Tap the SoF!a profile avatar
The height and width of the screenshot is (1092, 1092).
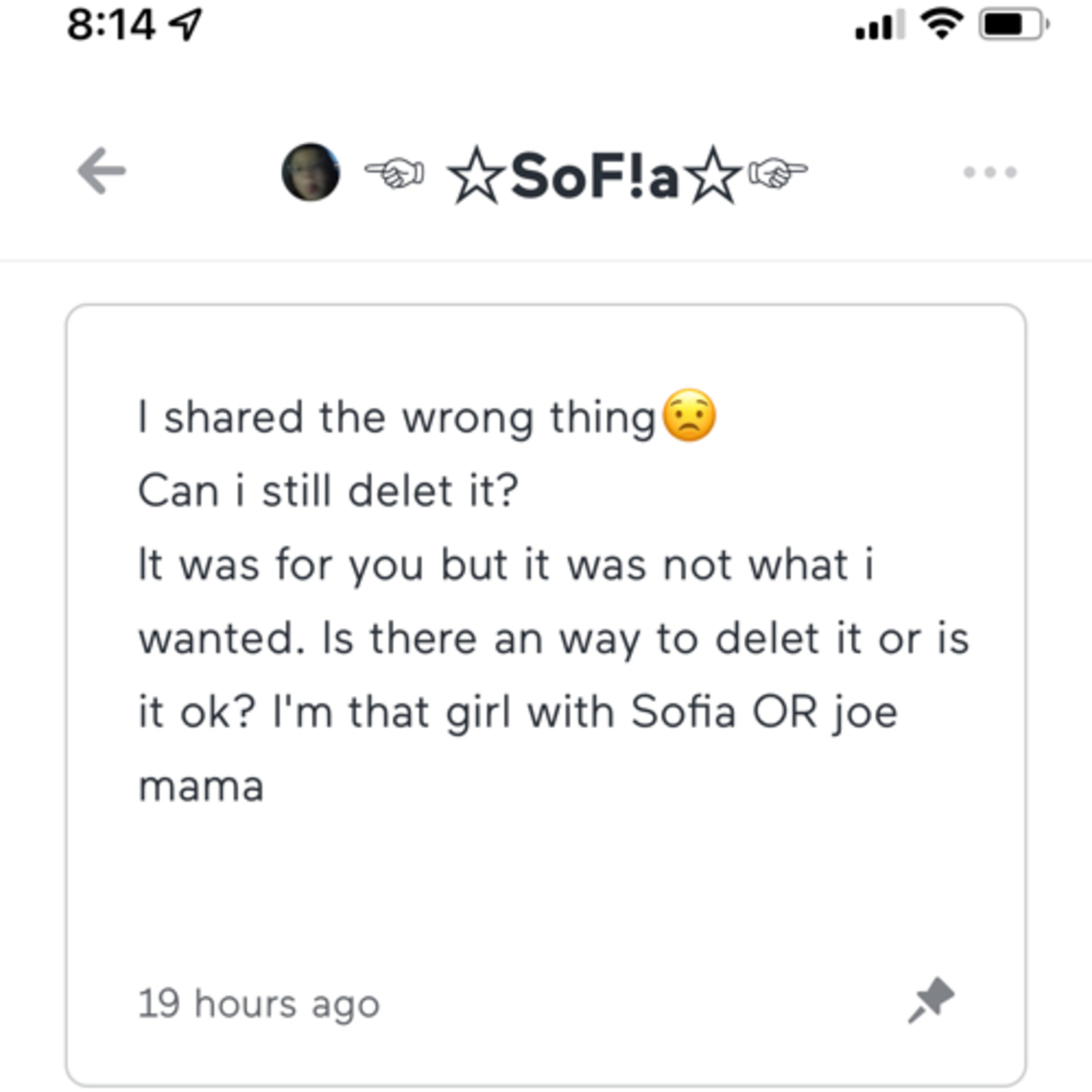311,172
